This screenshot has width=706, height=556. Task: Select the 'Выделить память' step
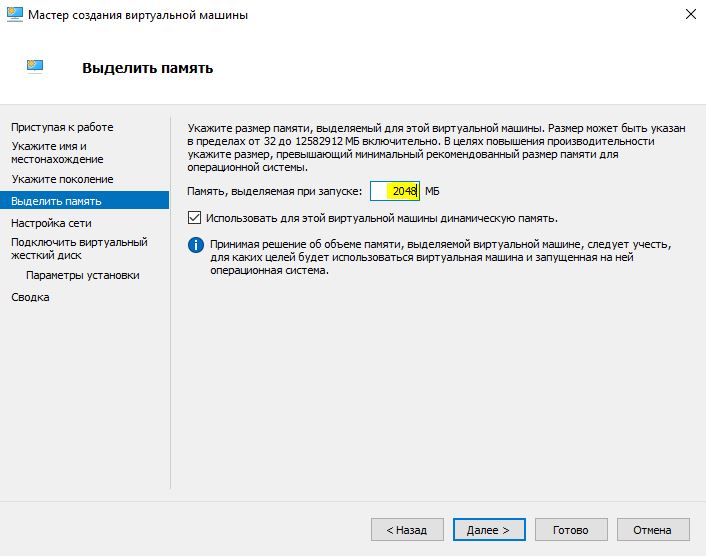85,201
